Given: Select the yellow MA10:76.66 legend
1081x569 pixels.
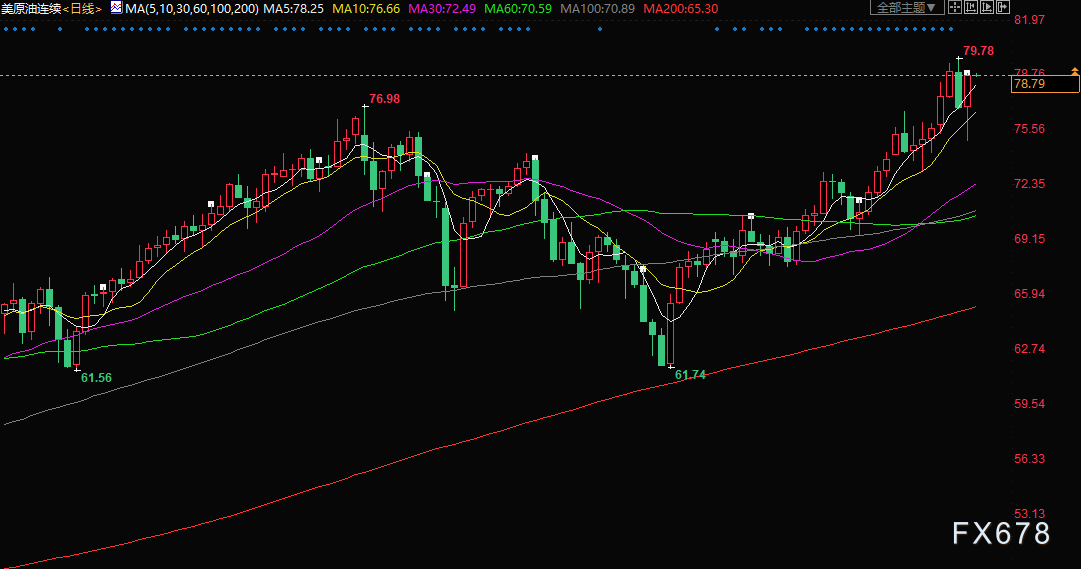Looking at the screenshot, I should click(x=366, y=9).
